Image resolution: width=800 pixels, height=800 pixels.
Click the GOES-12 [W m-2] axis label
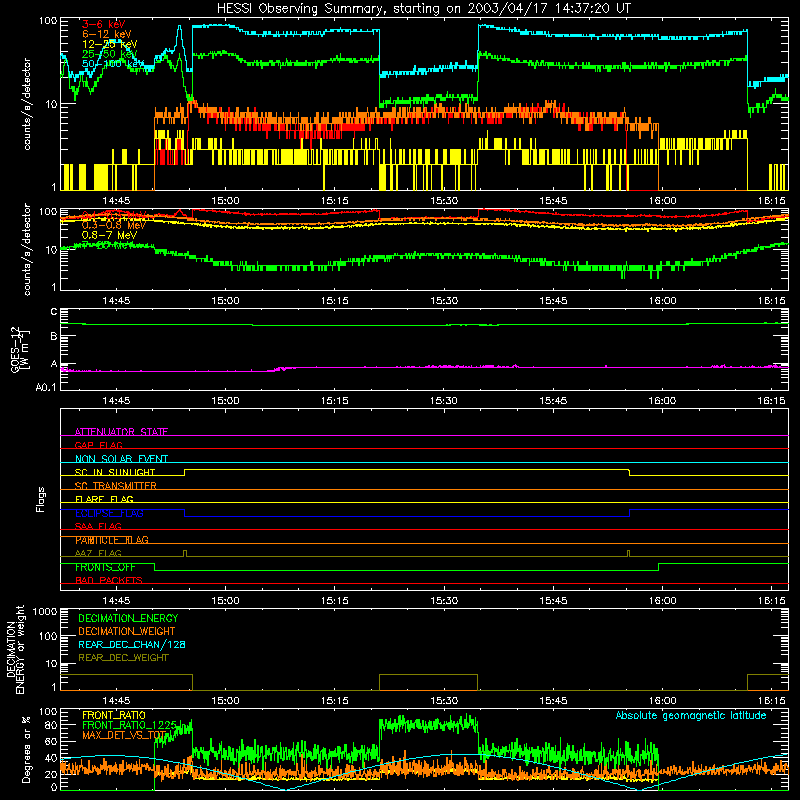[x=20, y=349]
